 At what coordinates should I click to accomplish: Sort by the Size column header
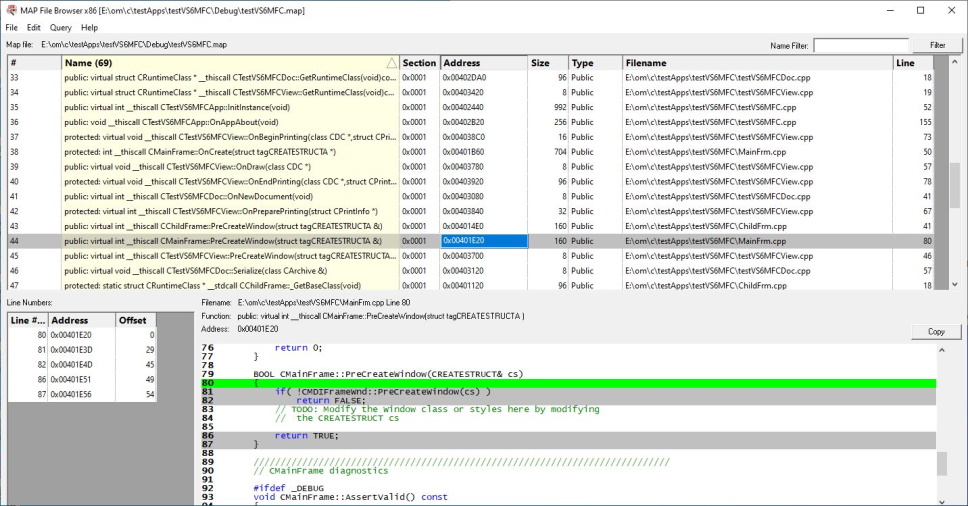546,63
